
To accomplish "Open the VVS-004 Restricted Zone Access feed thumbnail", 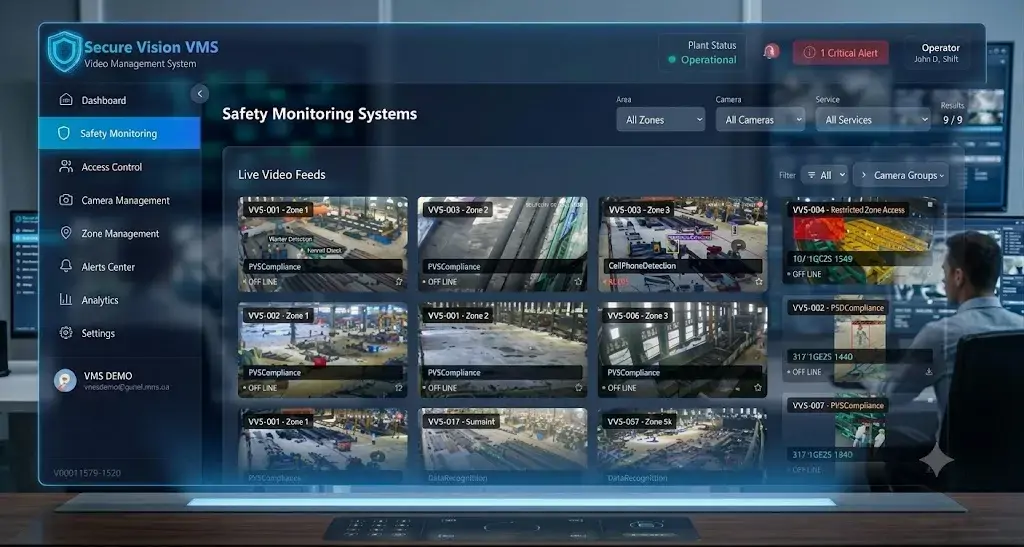I will click(861, 240).
